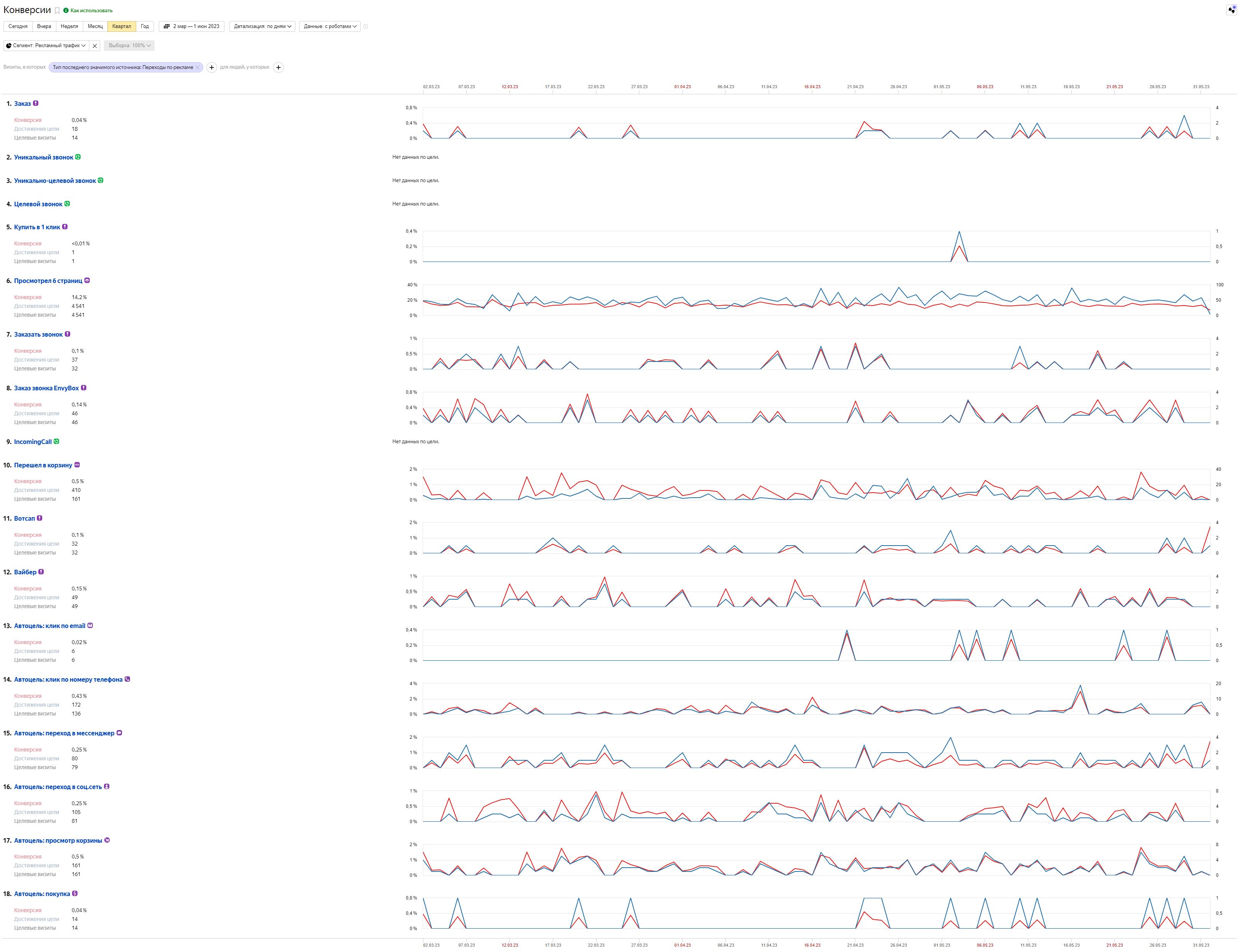Click the cart icon beside просмотр корзины
The width and height of the screenshot is (1242, 952).
108,840
